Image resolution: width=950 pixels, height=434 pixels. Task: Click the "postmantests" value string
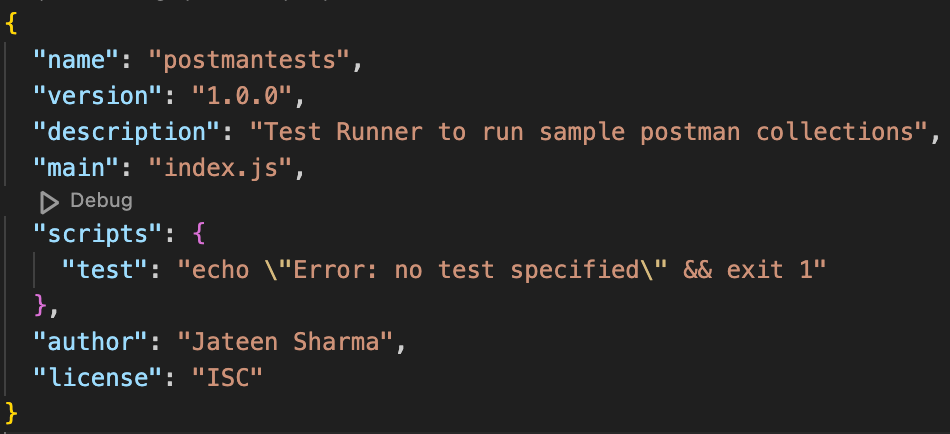click(x=253, y=61)
